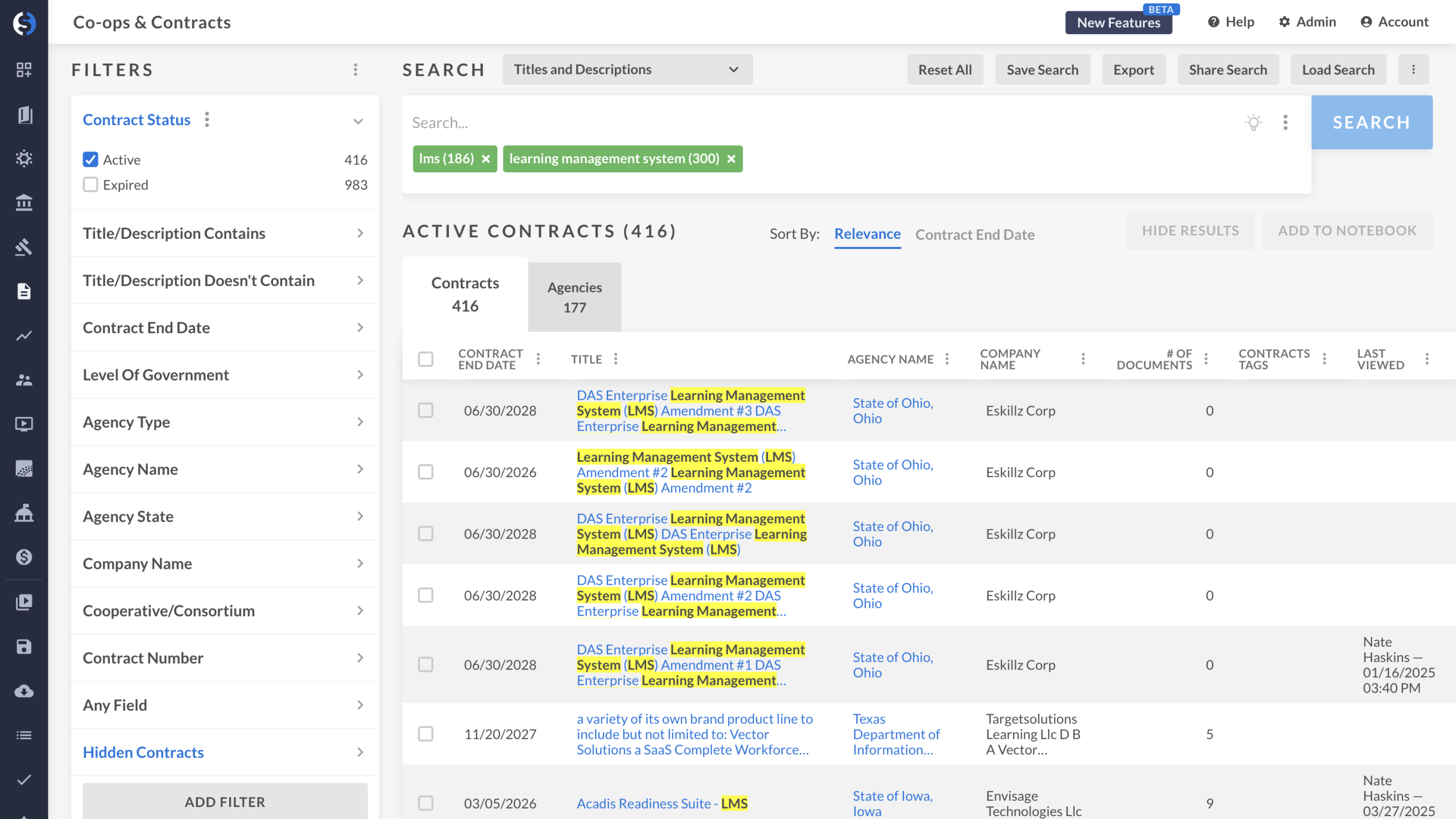Open the trend line analytics icon
The width and height of the screenshot is (1456, 819).
(24, 336)
